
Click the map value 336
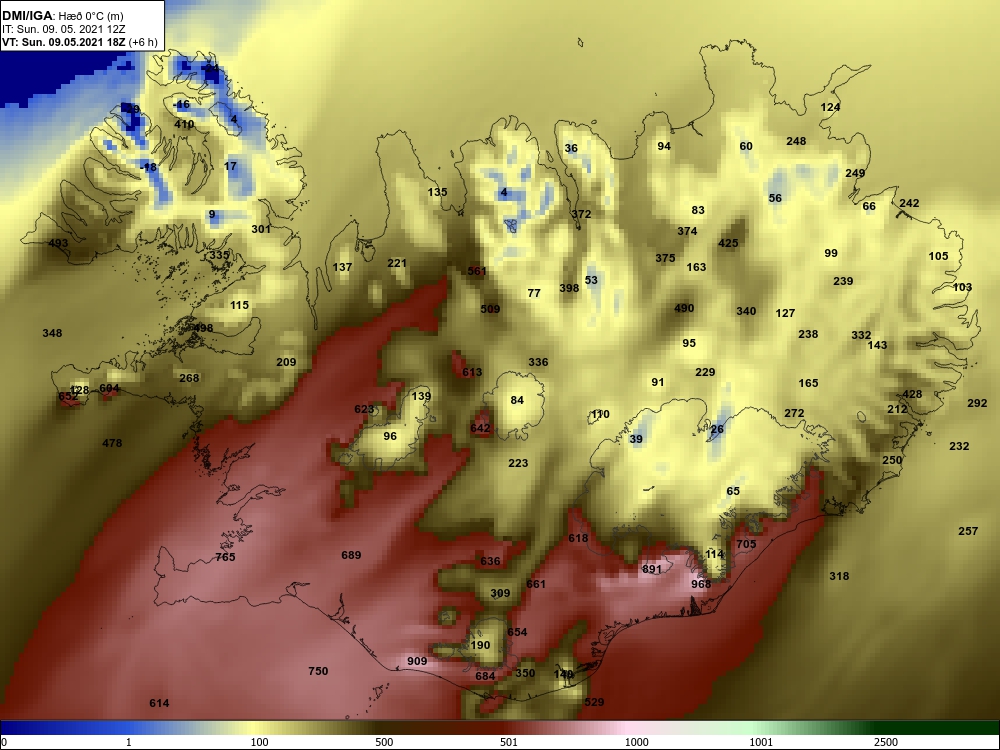click(x=538, y=362)
